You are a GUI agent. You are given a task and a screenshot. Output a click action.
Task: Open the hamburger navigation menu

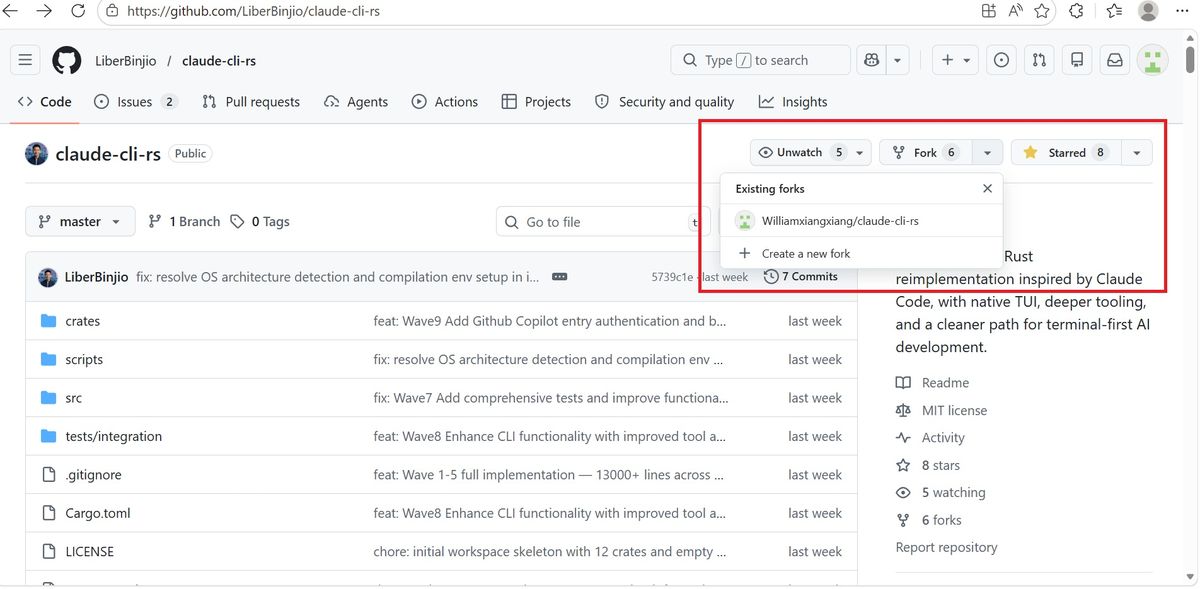coord(25,60)
